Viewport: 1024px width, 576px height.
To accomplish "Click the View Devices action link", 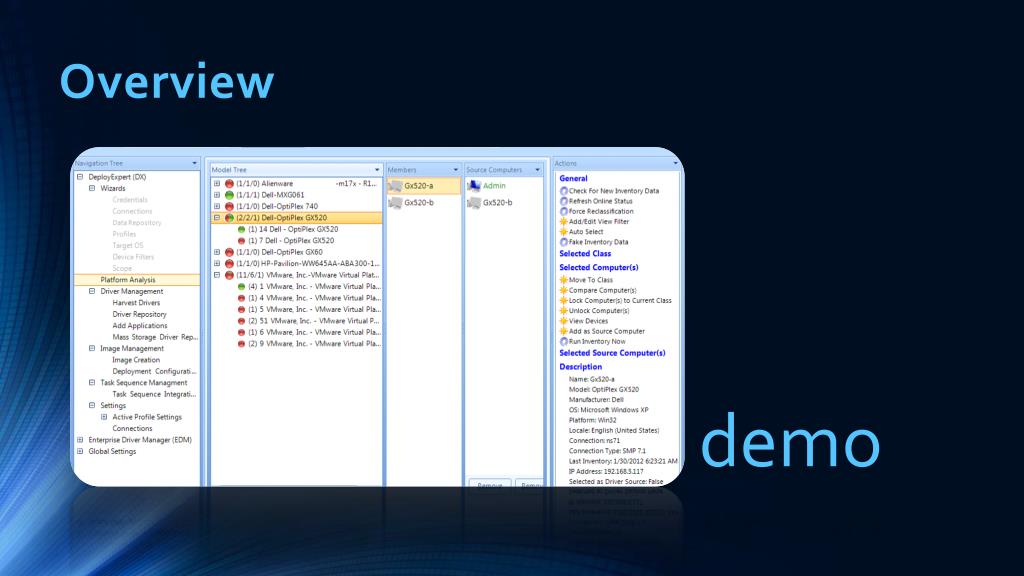I will tap(588, 321).
